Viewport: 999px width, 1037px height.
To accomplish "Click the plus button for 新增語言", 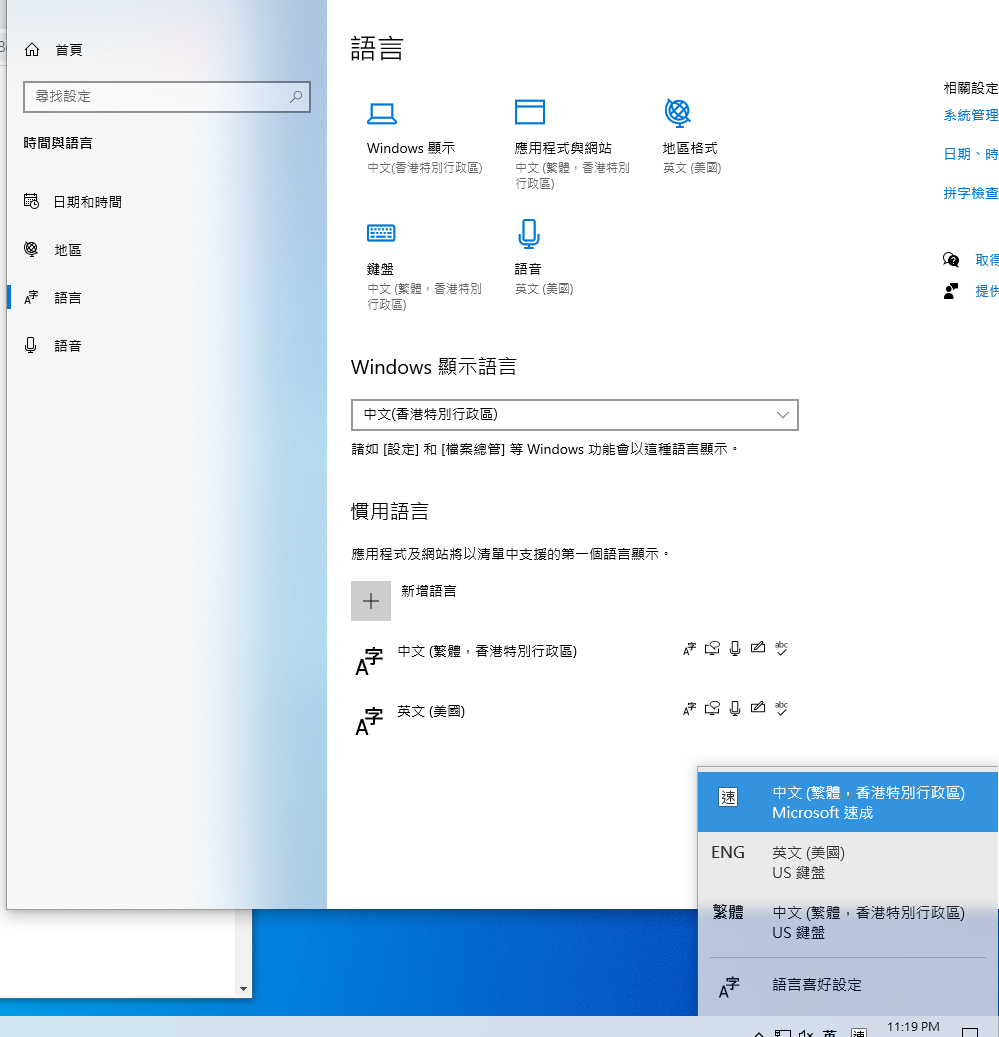I will (371, 601).
